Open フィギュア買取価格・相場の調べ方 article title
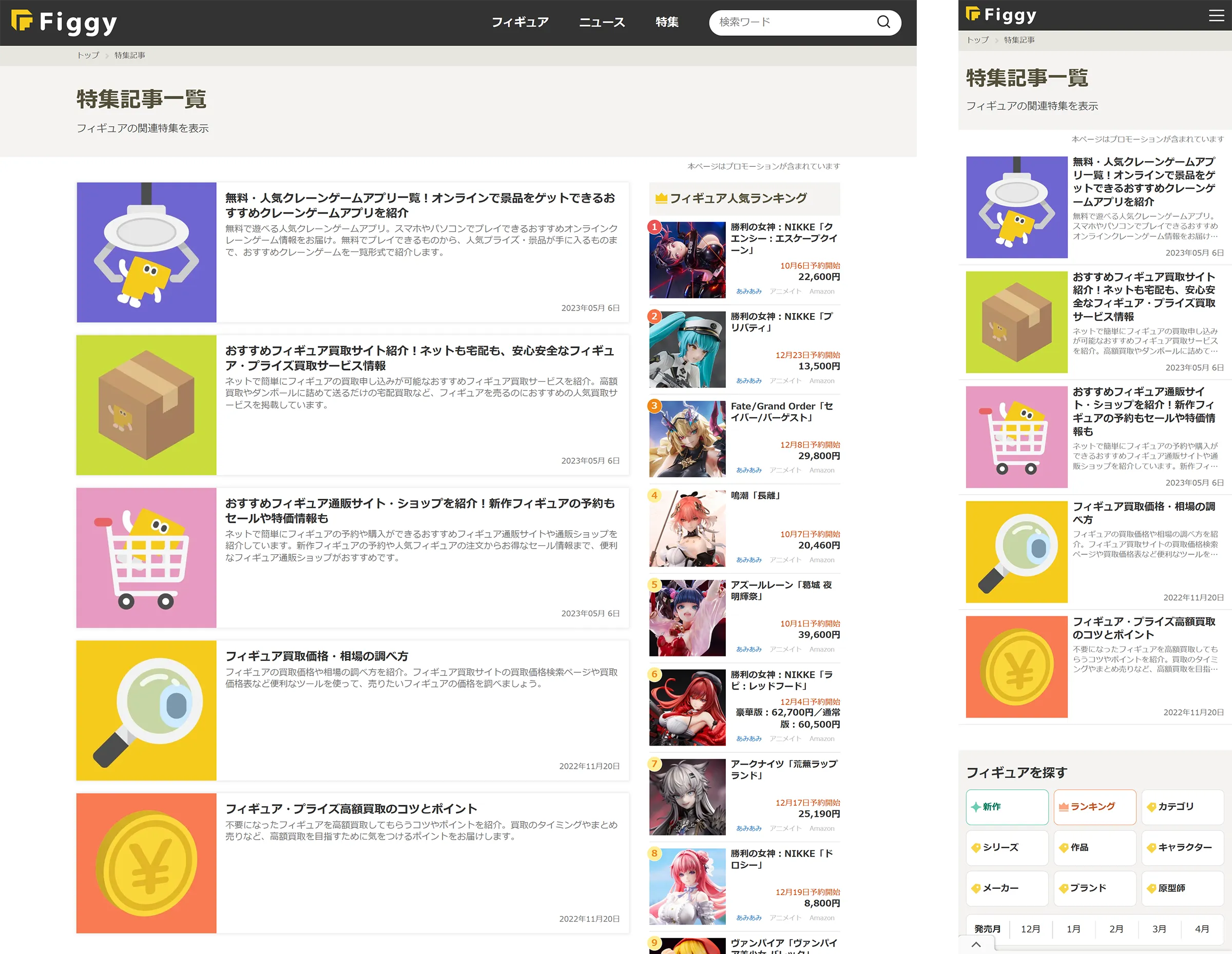 [316, 656]
